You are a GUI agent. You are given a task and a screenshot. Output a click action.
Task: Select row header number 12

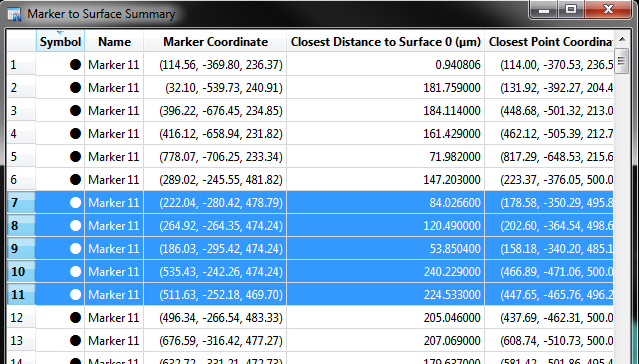click(x=21, y=318)
